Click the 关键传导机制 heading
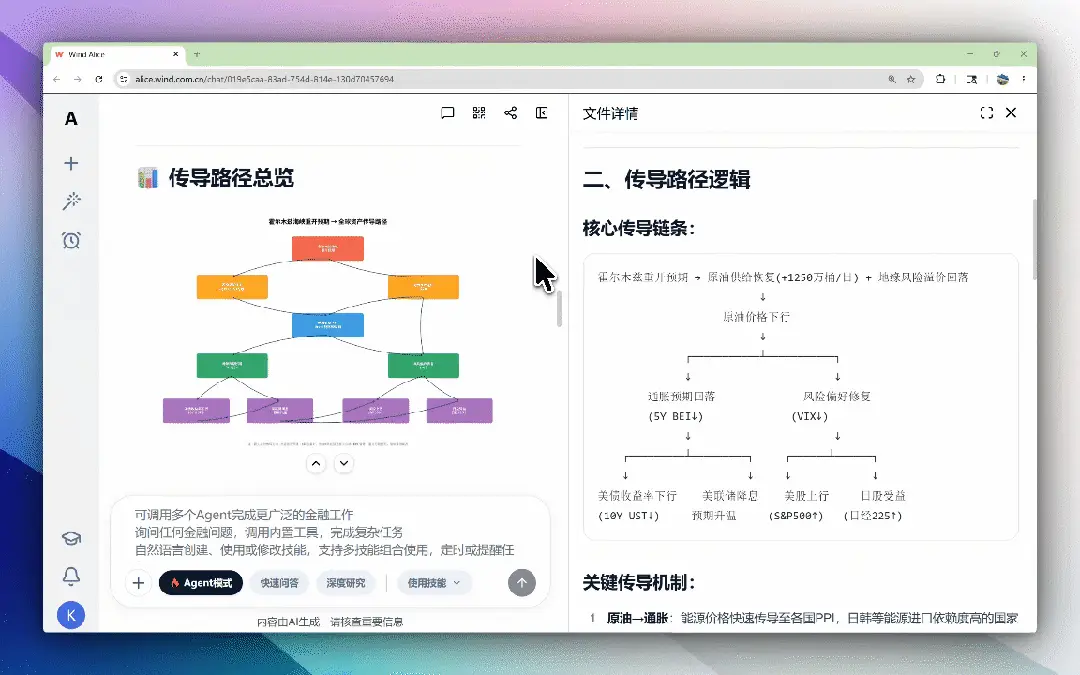 coord(638,583)
